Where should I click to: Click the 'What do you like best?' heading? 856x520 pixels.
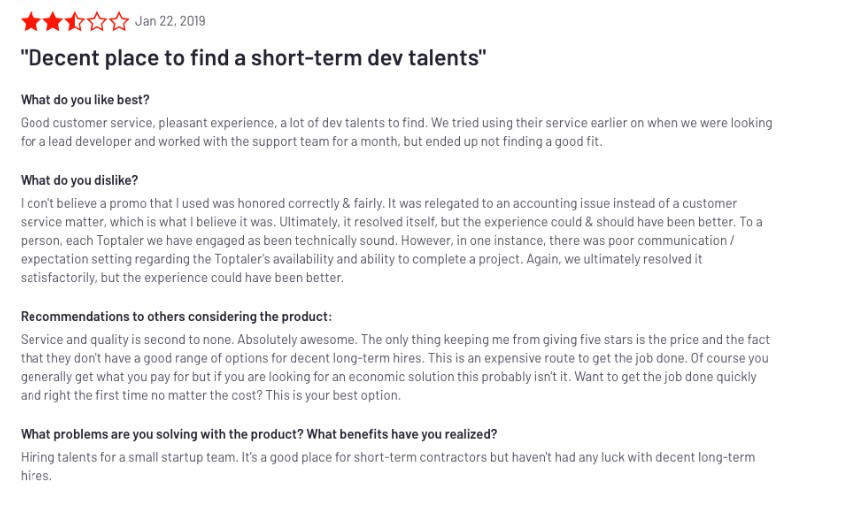[85, 100]
